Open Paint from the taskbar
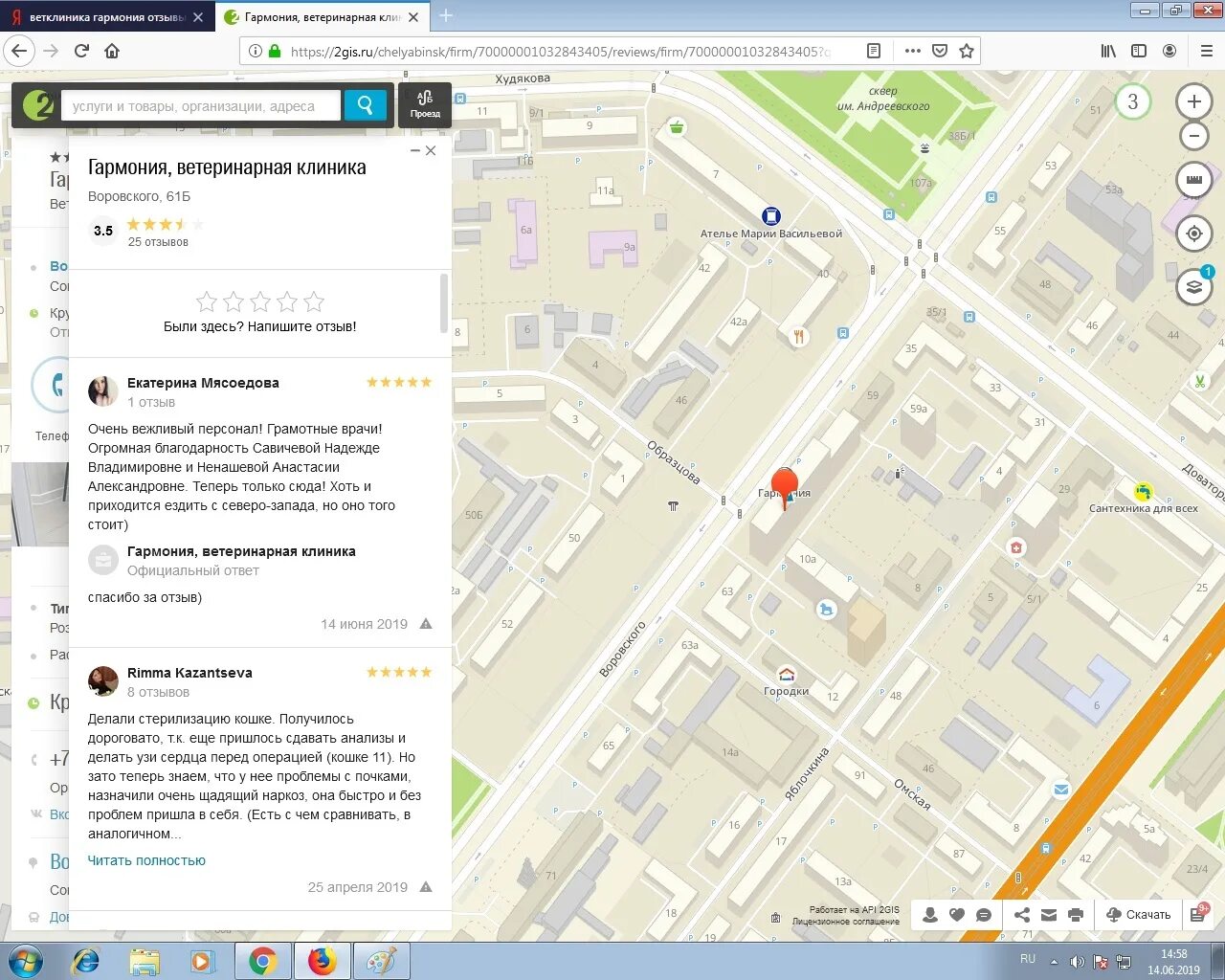Image resolution: width=1225 pixels, height=980 pixels. pos(381,961)
